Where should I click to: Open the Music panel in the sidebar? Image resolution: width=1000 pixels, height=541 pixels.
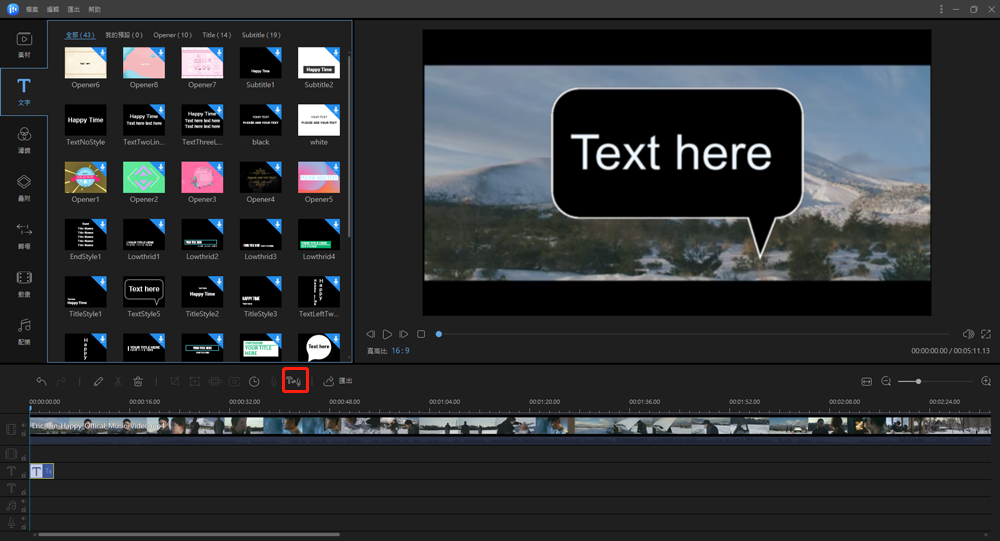[x=24, y=331]
